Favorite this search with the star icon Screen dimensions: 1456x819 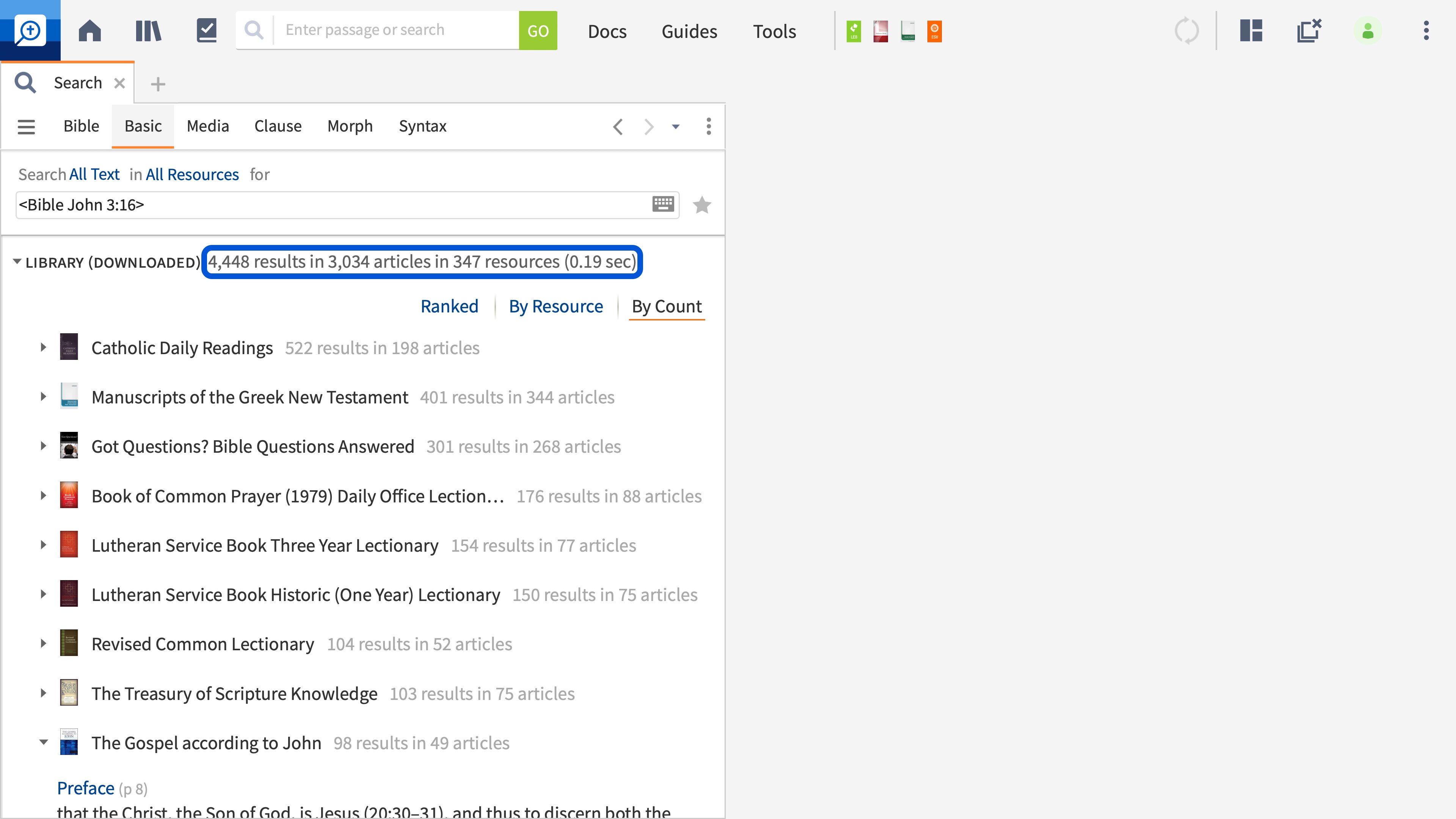[x=702, y=205]
